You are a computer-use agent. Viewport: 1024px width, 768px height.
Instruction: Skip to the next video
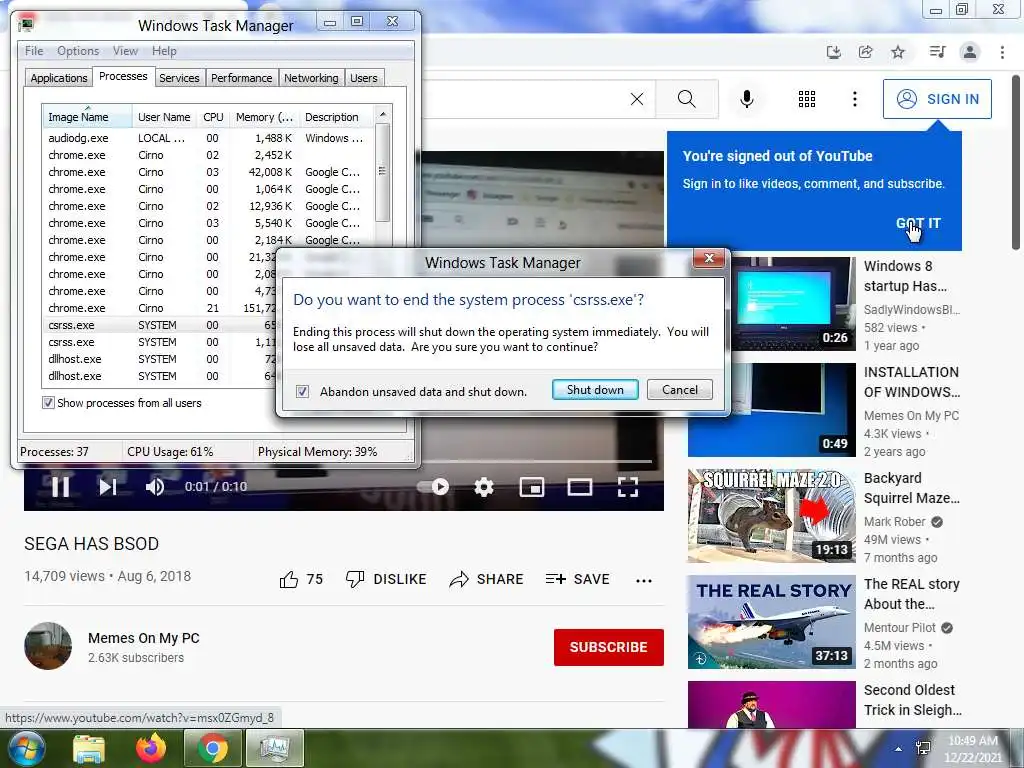108,487
